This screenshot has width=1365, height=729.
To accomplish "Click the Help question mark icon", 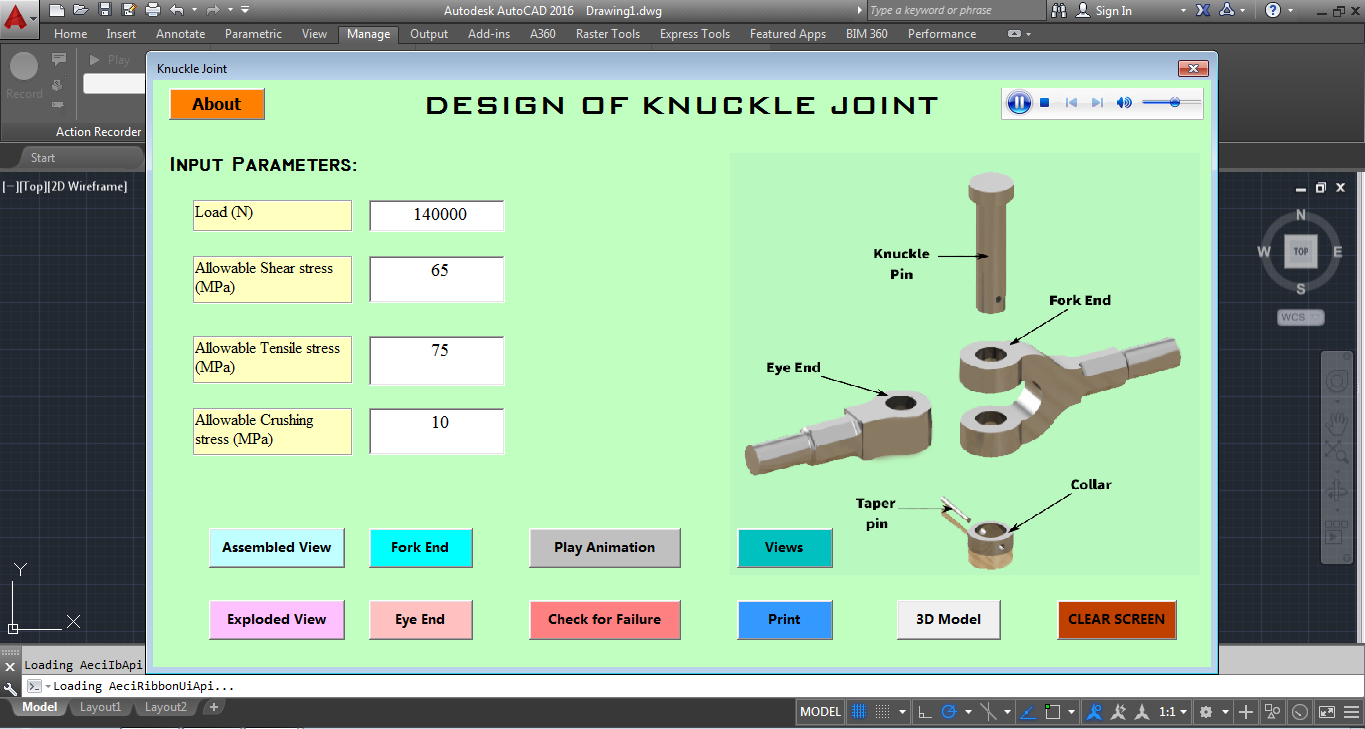I will [x=1273, y=10].
